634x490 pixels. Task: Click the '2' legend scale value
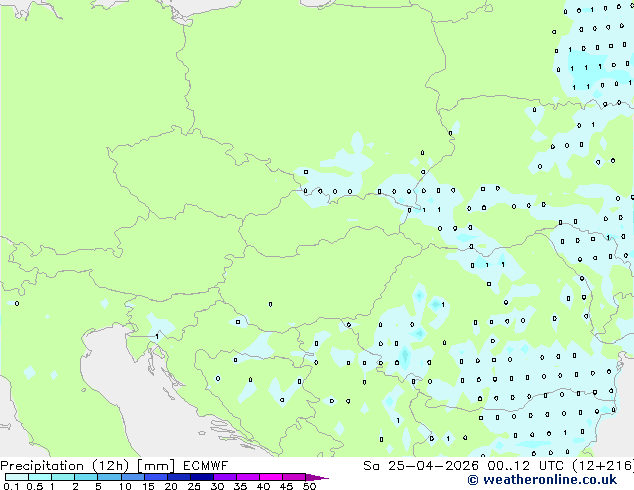click(x=75, y=486)
